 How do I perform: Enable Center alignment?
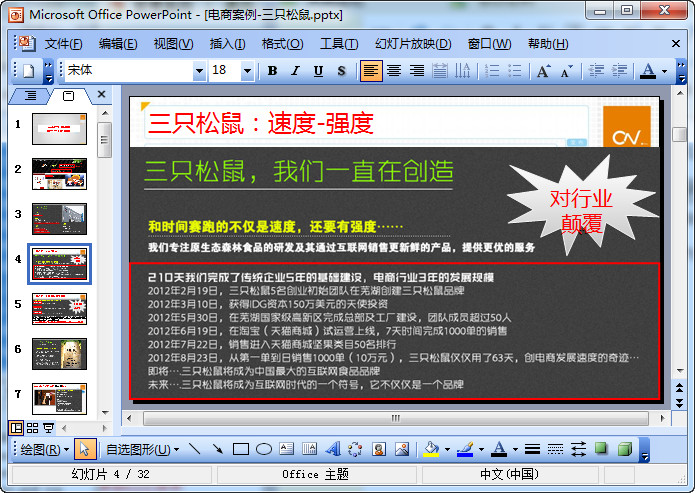point(394,70)
